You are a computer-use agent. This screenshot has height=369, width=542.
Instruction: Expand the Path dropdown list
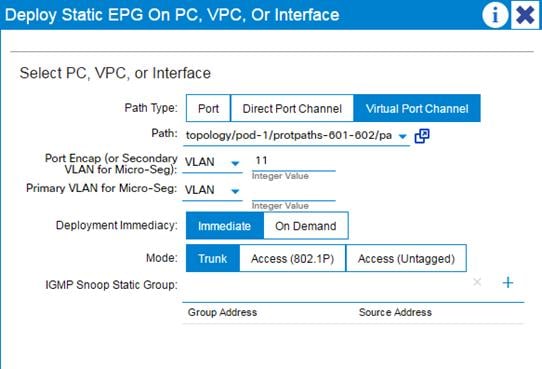[402, 136]
